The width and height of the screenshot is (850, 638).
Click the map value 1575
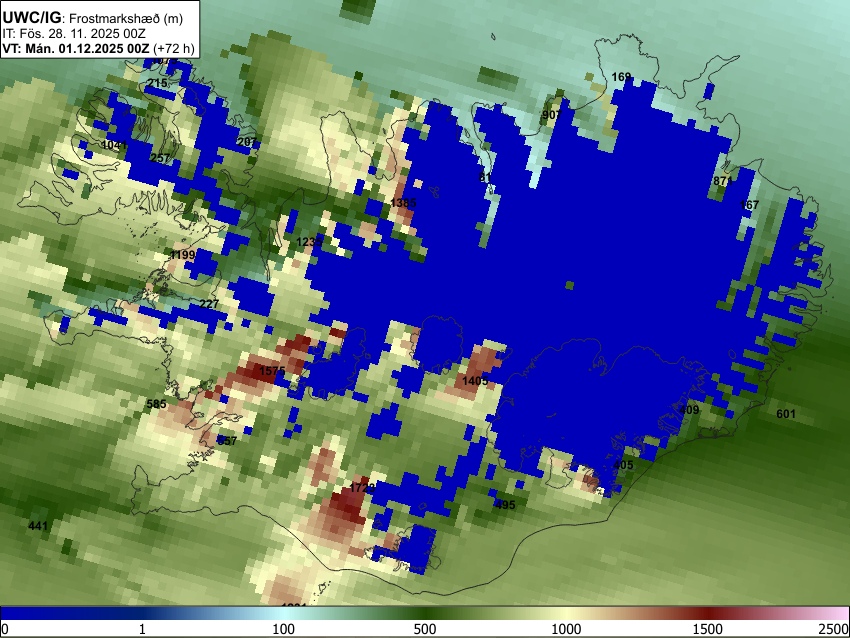pos(272,371)
